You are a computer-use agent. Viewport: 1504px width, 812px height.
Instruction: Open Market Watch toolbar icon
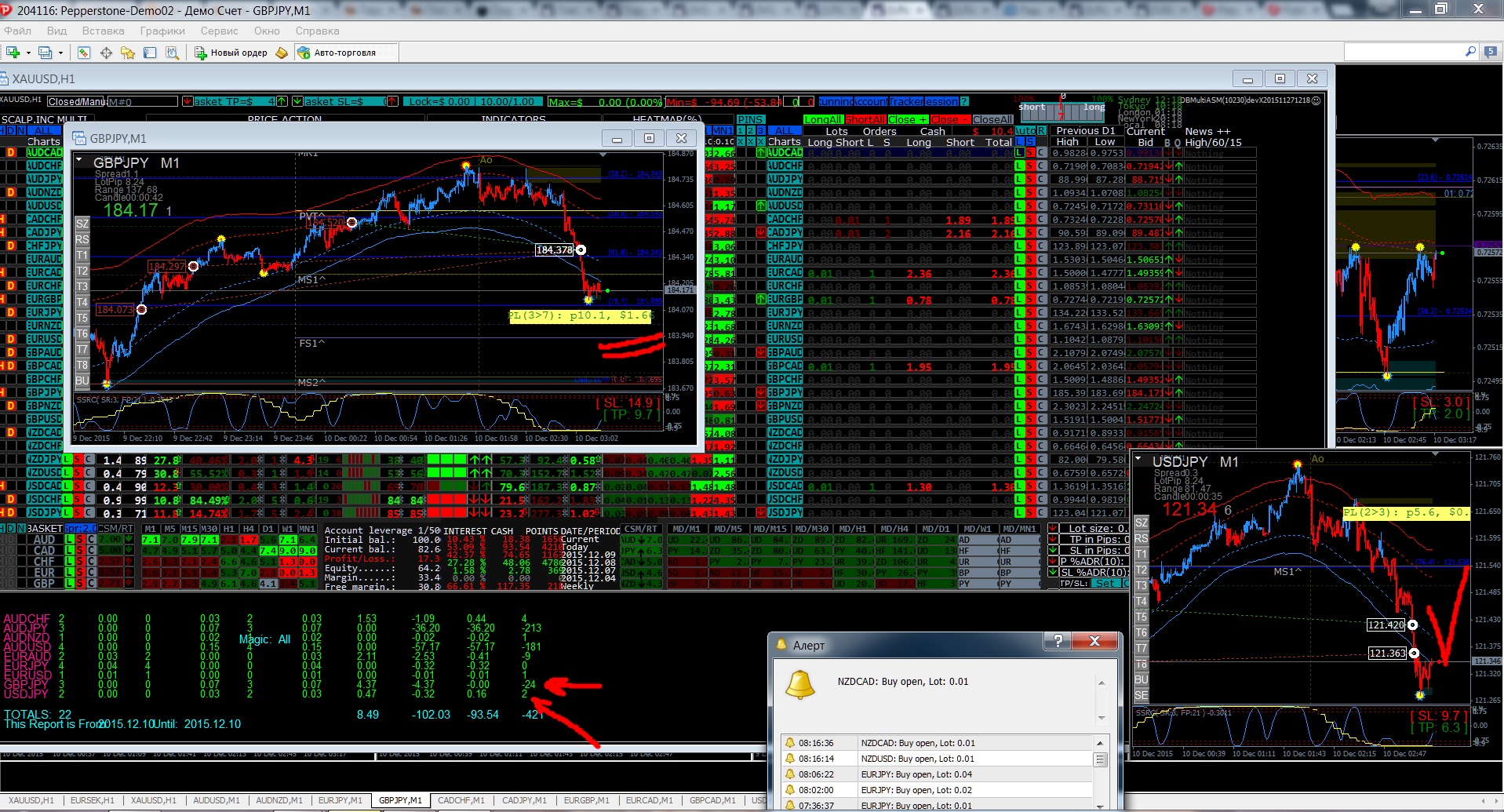[x=84, y=53]
